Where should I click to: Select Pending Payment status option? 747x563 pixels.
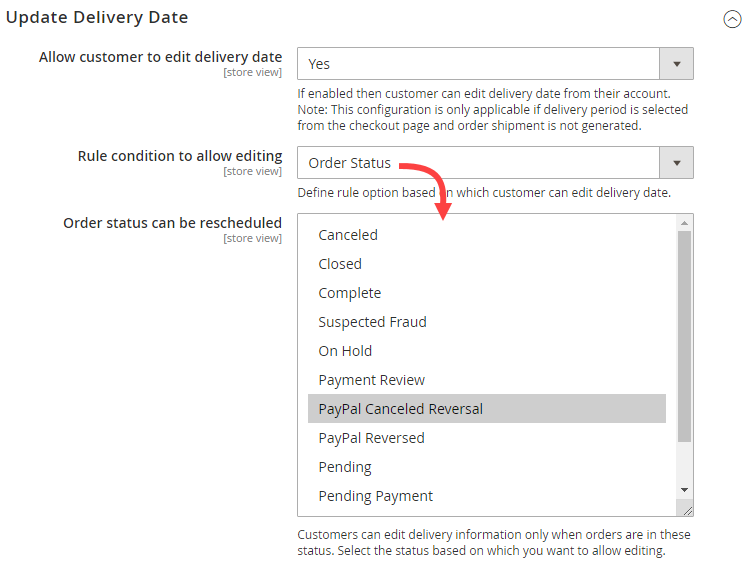(375, 496)
